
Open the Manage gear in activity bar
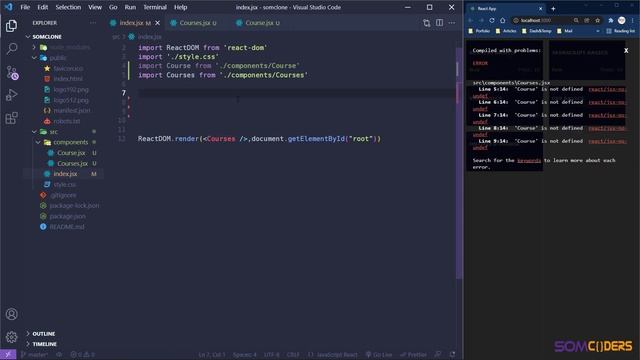(x=11, y=337)
